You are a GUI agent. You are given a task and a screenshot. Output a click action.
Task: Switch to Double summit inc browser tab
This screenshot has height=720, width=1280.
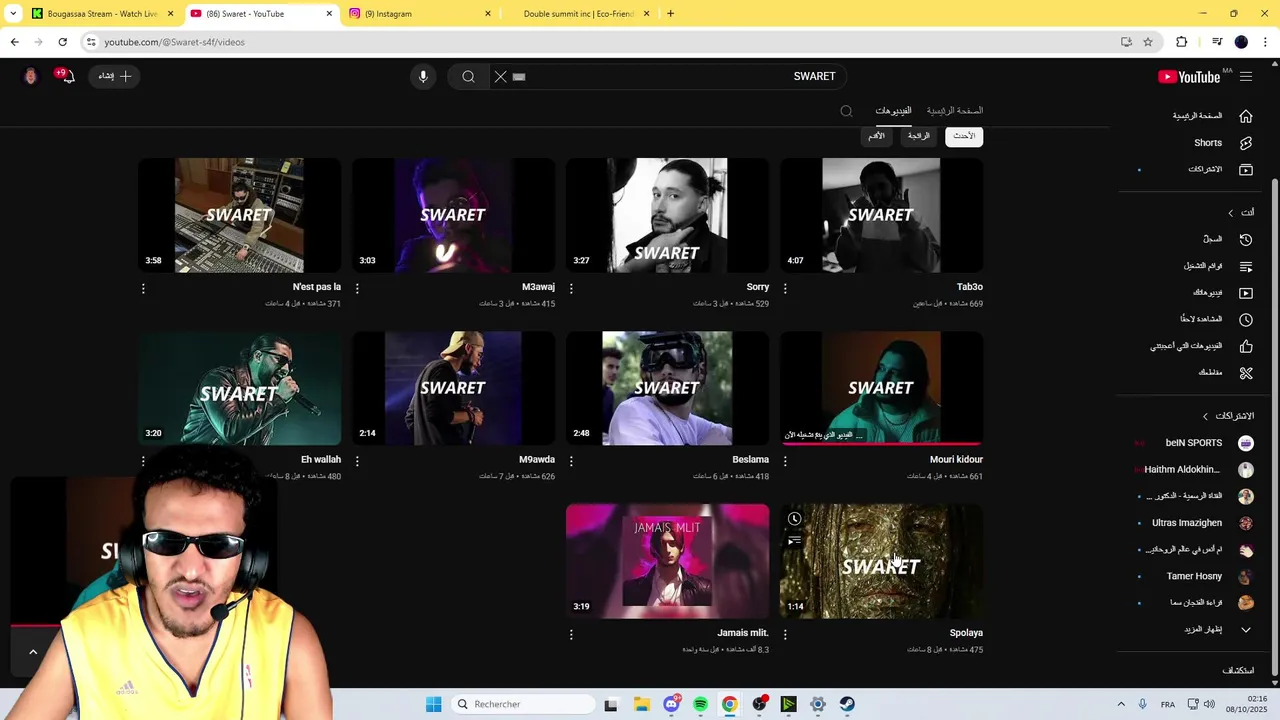pyautogui.click(x=578, y=14)
